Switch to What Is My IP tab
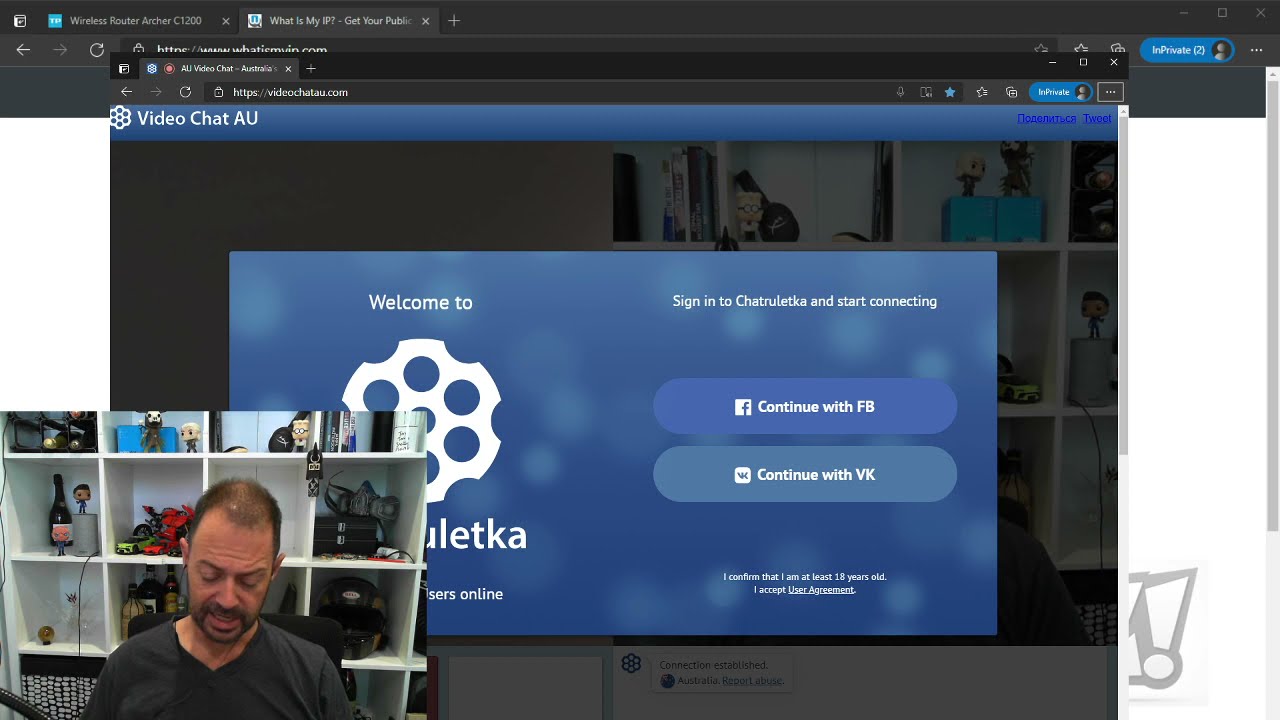 tap(339, 21)
